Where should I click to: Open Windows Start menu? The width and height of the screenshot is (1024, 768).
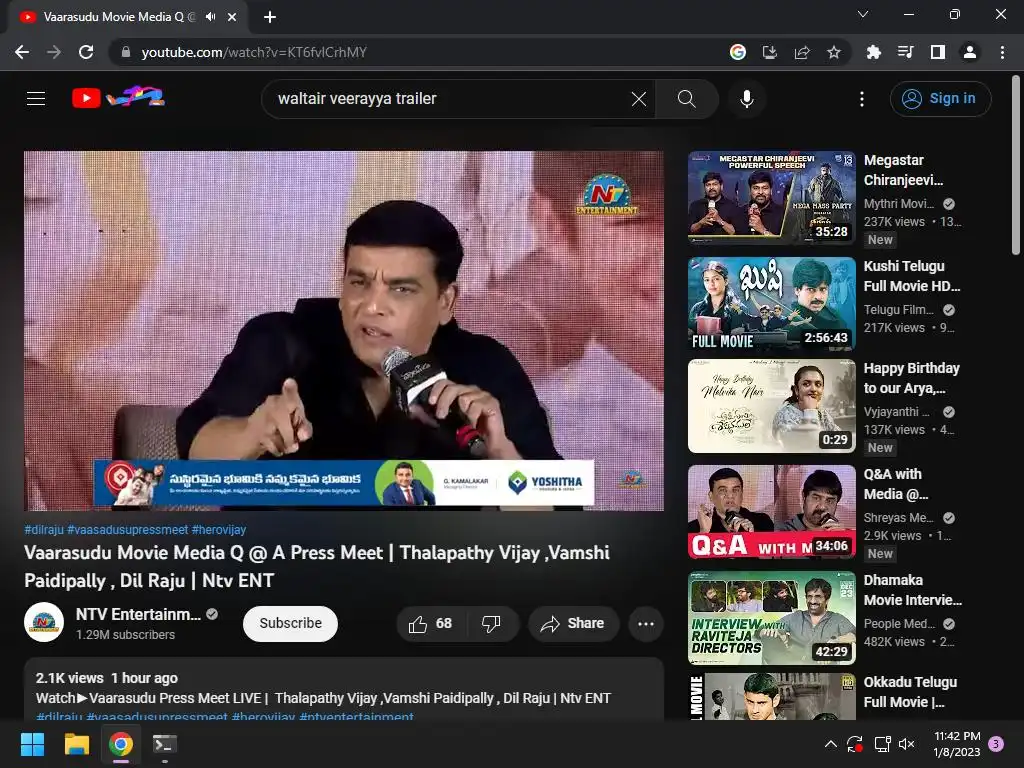pos(32,744)
